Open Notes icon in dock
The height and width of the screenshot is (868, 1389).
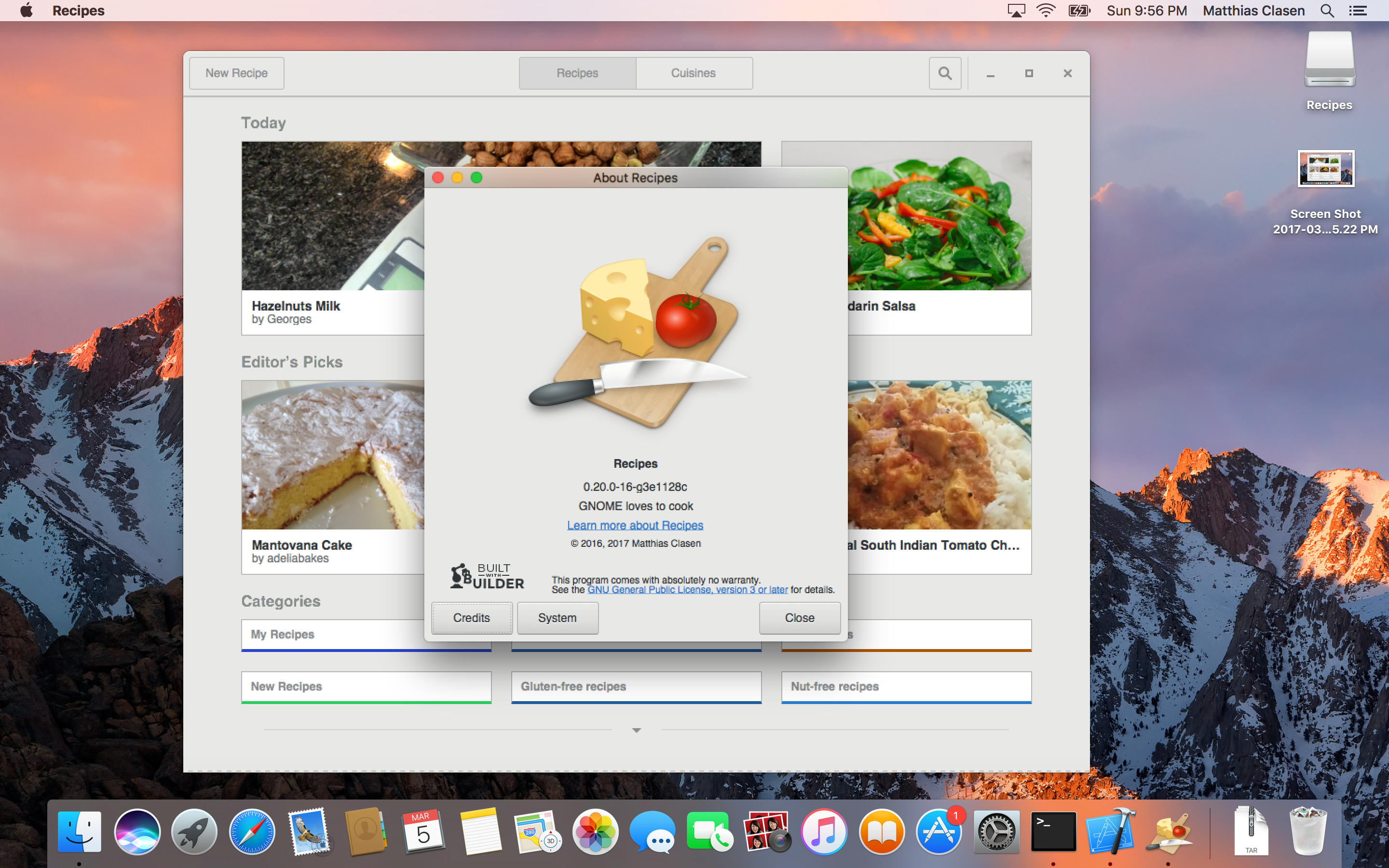coord(480,831)
